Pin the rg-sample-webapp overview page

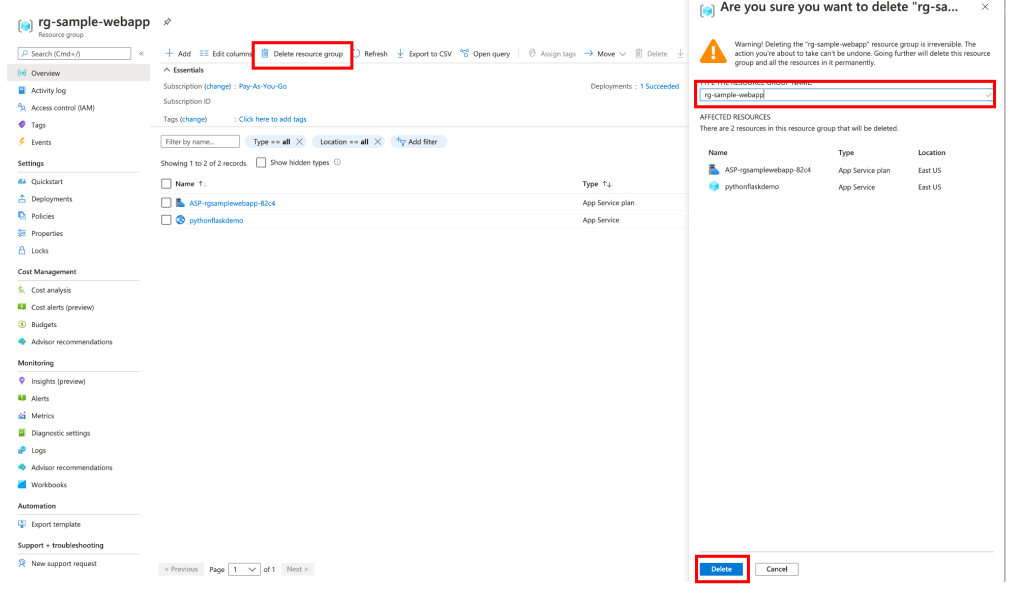point(167,20)
